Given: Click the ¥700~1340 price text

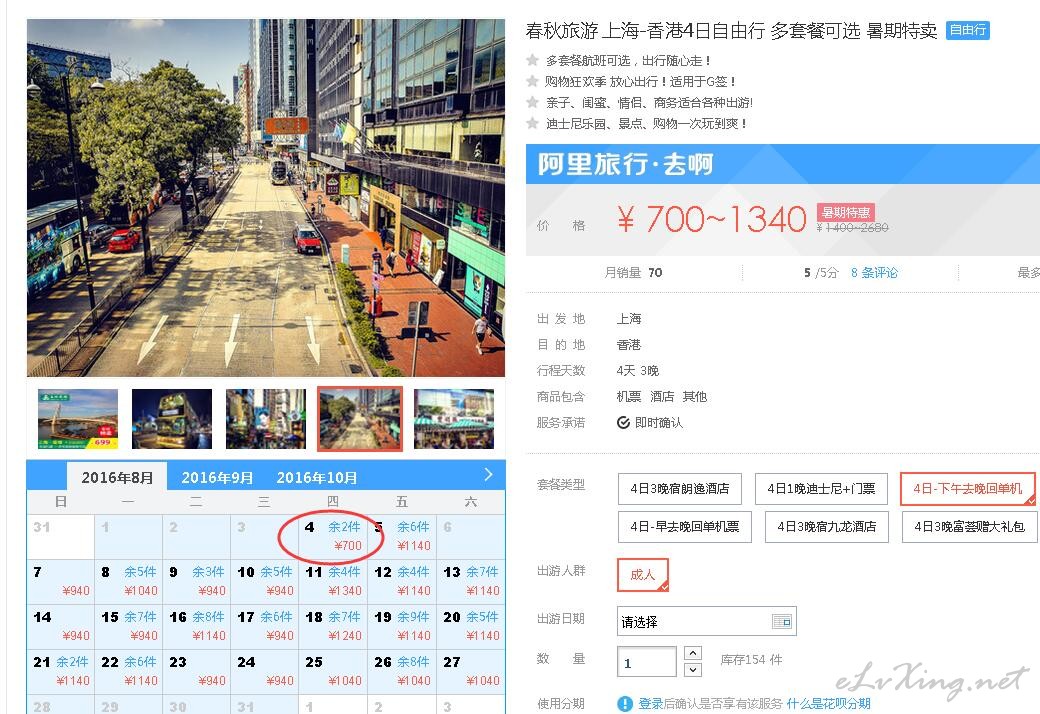Looking at the screenshot, I should coord(711,220).
